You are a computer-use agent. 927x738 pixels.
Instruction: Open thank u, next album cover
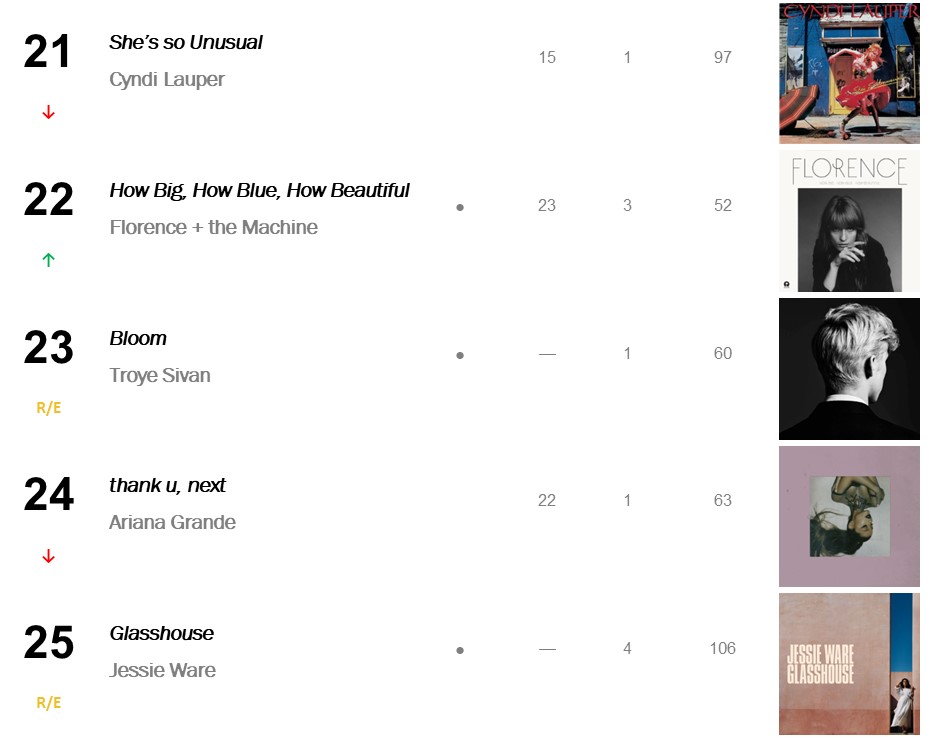coord(849,516)
